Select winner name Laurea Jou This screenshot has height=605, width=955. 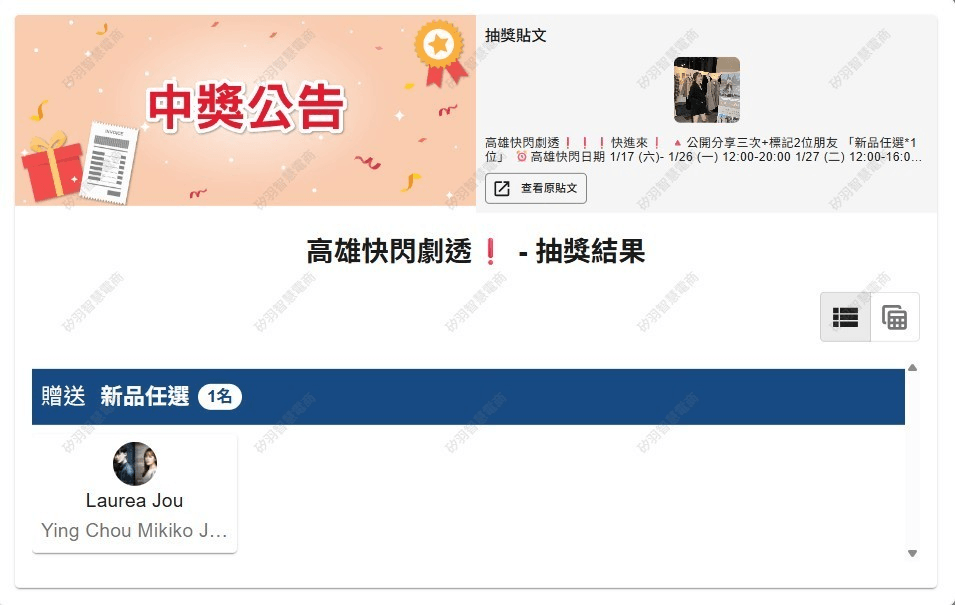click(135, 500)
